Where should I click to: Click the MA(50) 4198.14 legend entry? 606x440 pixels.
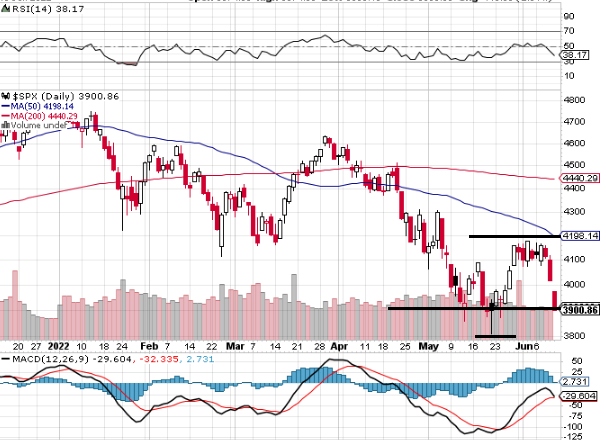coord(42,106)
